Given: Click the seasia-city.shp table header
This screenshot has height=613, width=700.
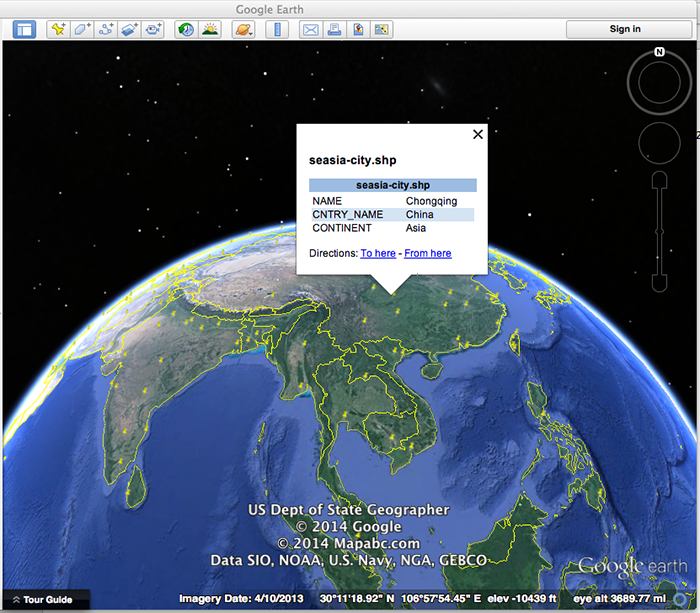Looking at the screenshot, I should coord(393,185).
